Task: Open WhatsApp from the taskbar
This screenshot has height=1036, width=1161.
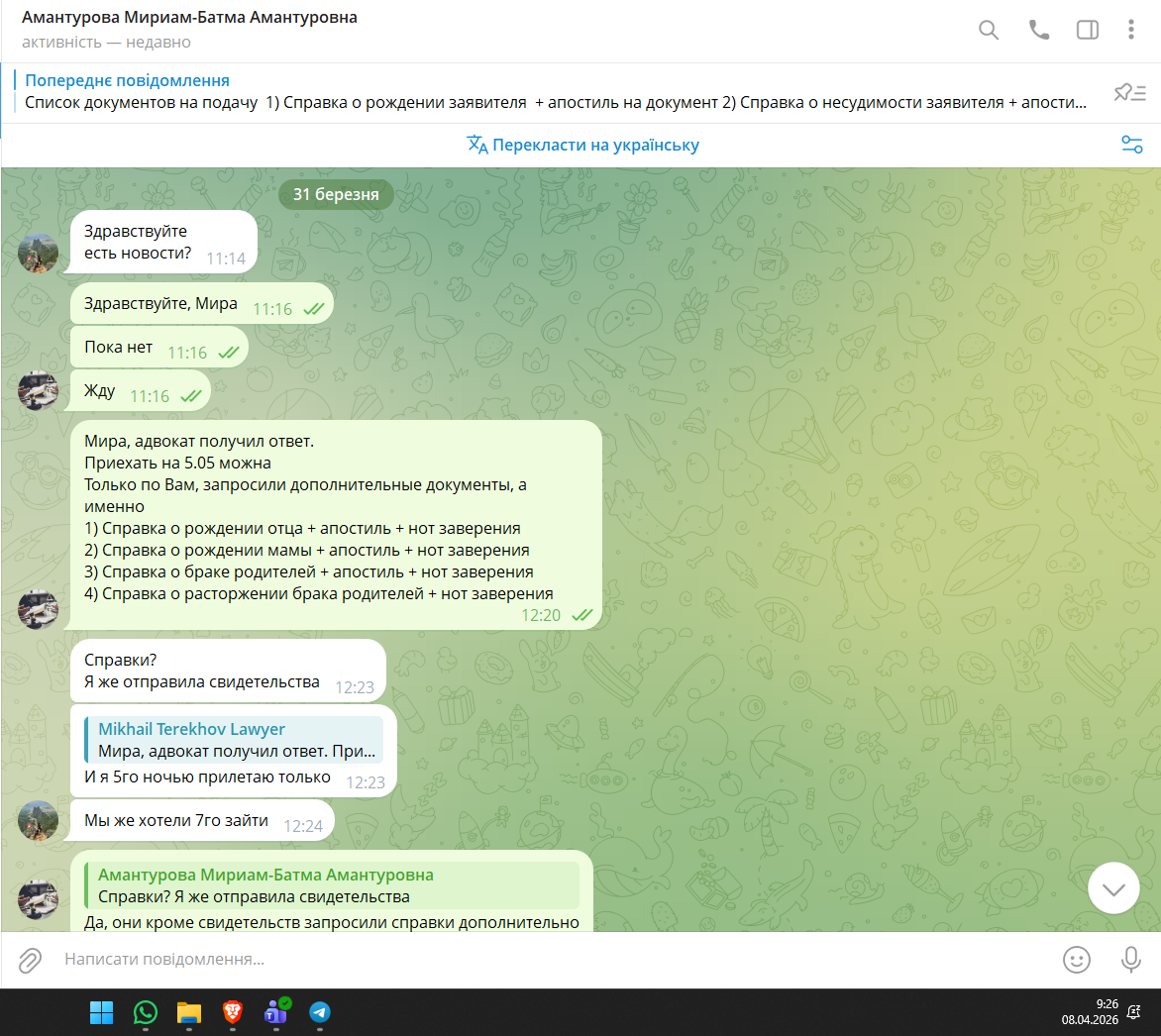Action: tap(145, 1012)
